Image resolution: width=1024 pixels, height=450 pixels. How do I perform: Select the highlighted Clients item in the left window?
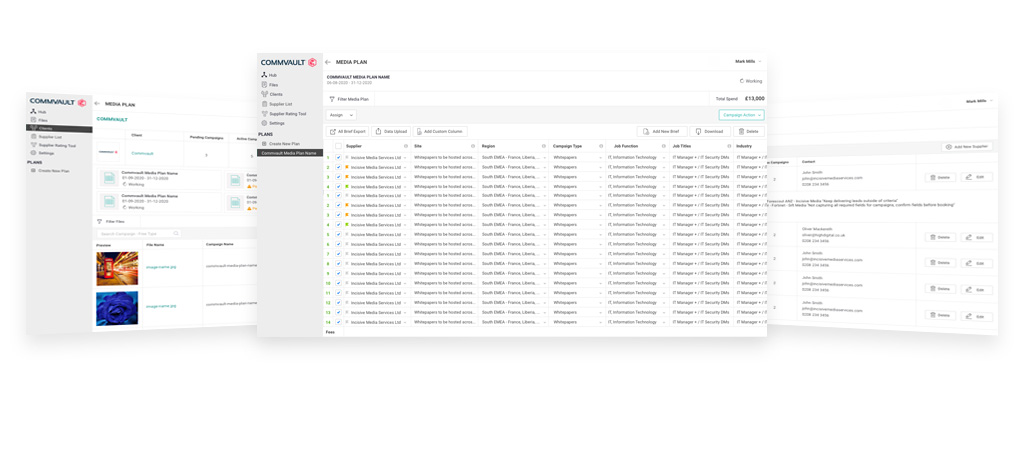[x=59, y=128]
